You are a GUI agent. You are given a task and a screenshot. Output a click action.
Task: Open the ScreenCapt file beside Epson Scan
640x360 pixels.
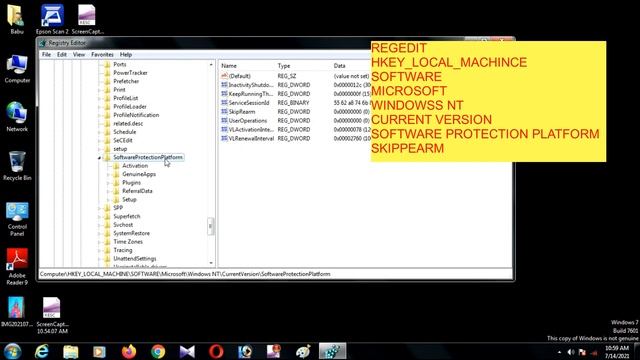coord(87,19)
